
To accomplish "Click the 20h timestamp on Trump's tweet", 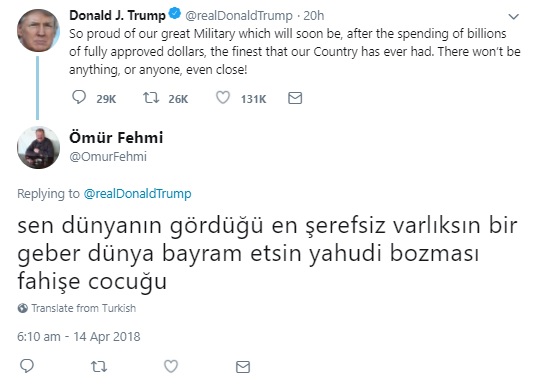I will tap(314, 15).
